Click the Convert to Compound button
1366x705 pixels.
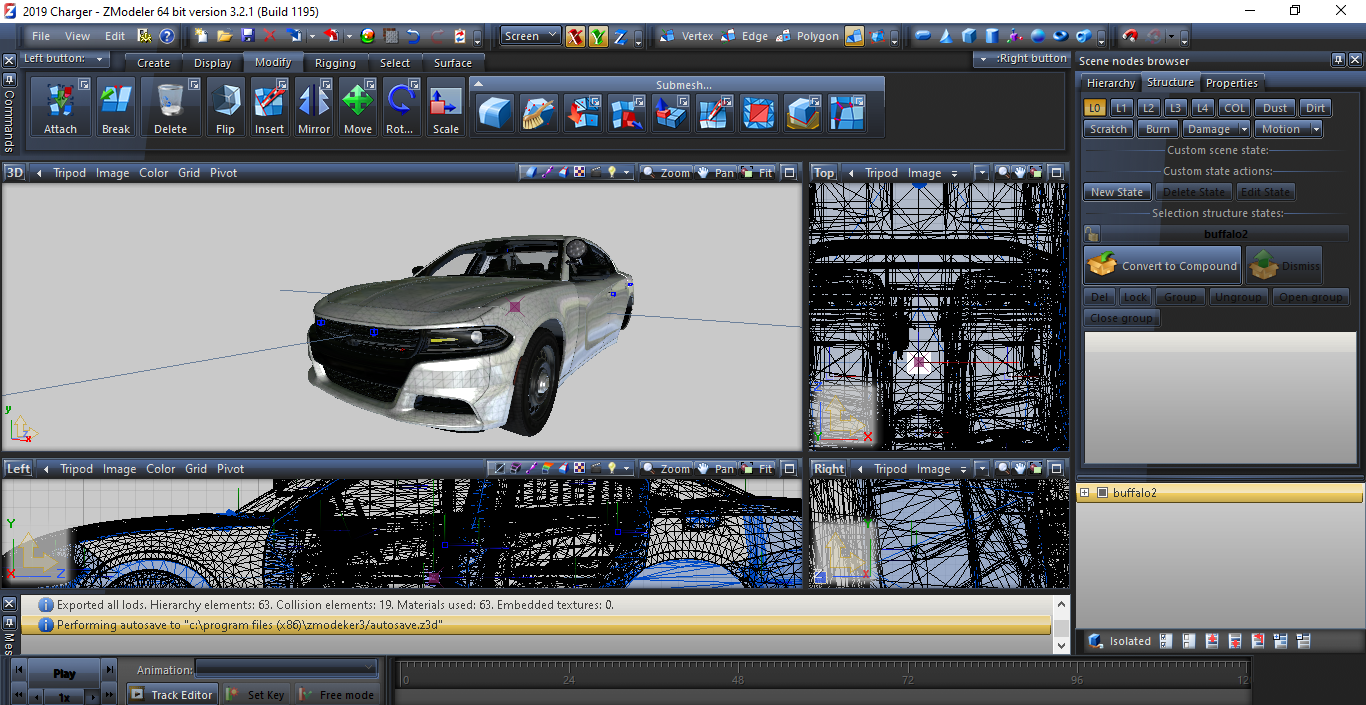coord(1163,266)
